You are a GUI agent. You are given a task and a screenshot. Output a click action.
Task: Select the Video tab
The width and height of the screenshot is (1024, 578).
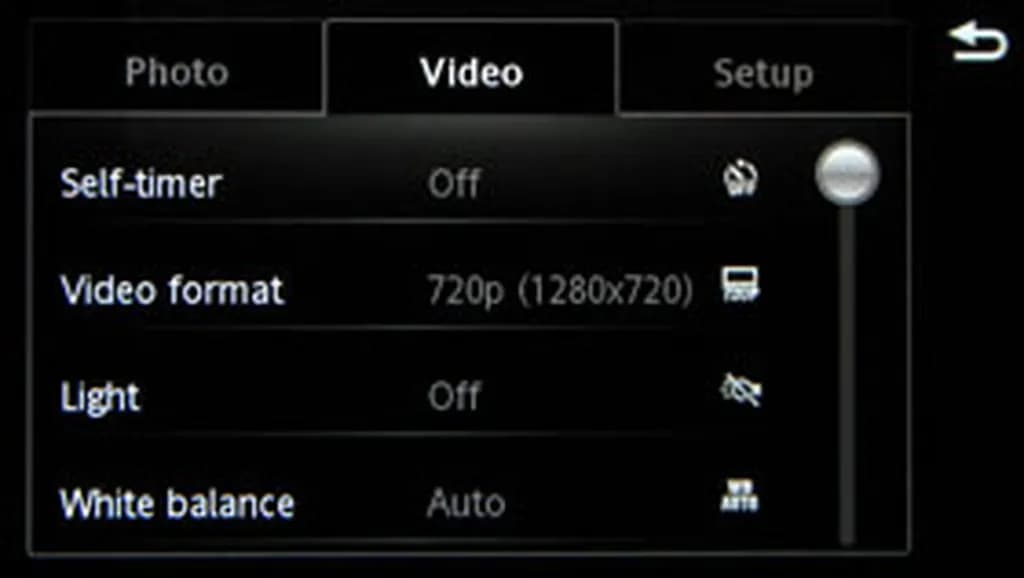point(472,70)
